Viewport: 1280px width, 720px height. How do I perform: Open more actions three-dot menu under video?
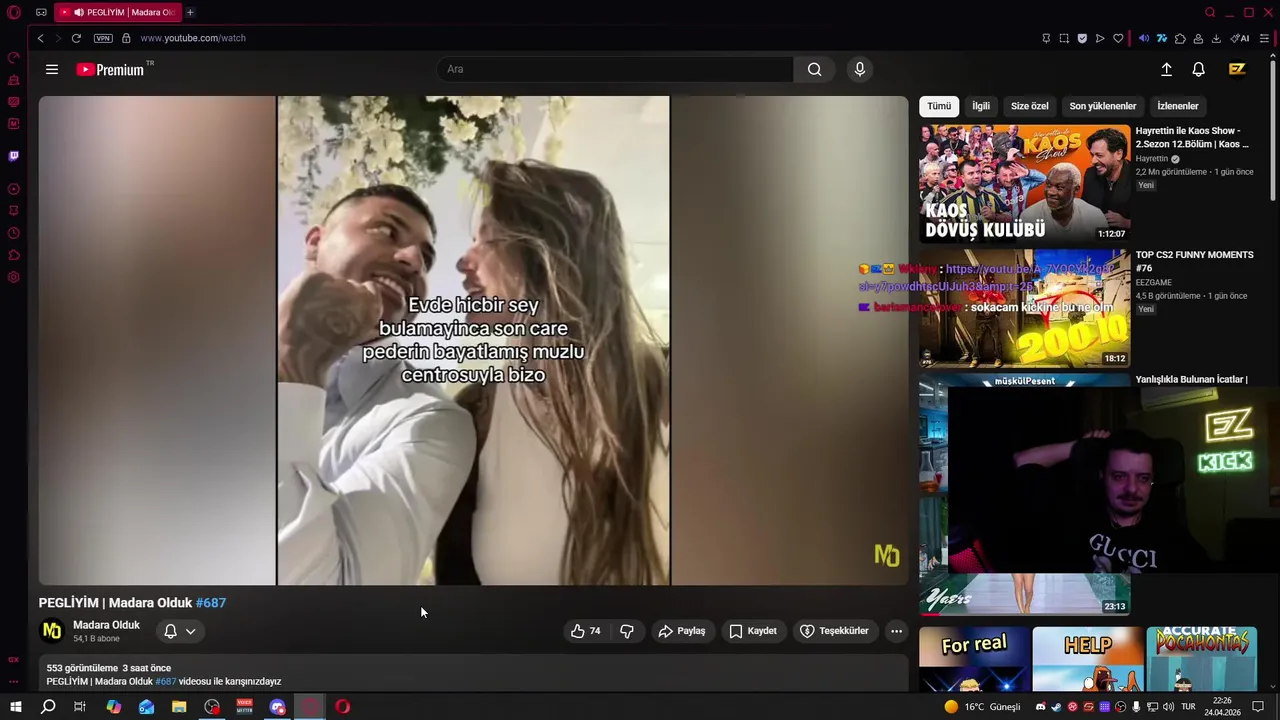(896, 631)
